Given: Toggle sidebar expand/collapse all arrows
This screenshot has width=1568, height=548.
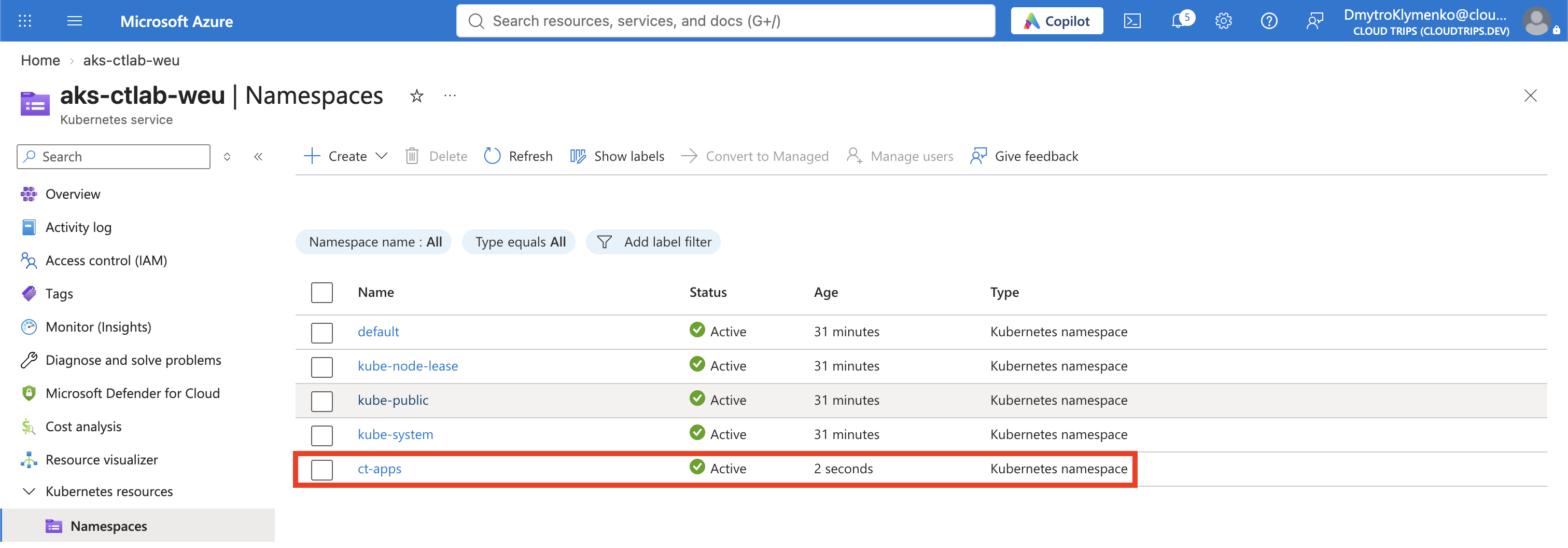Looking at the screenshot, I should click(227, 157).
